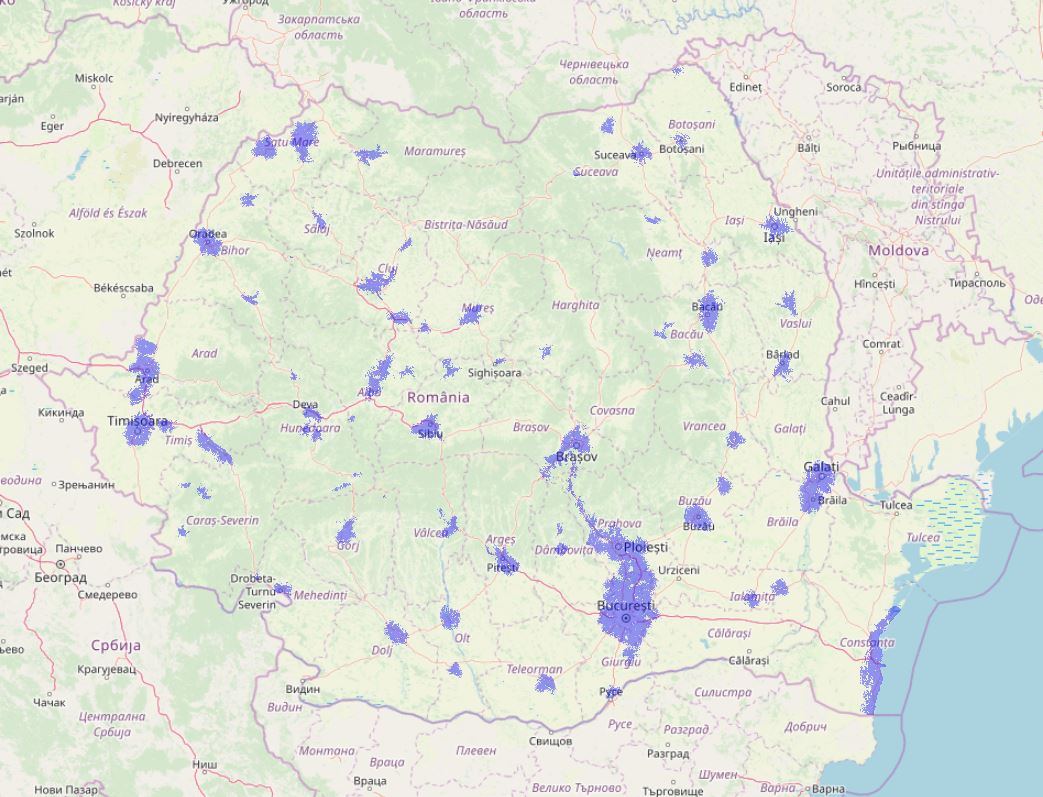The height and width of the screenshot is (797, 1043).
Task: Click the Debrecen city label
Action: (178, 163)
